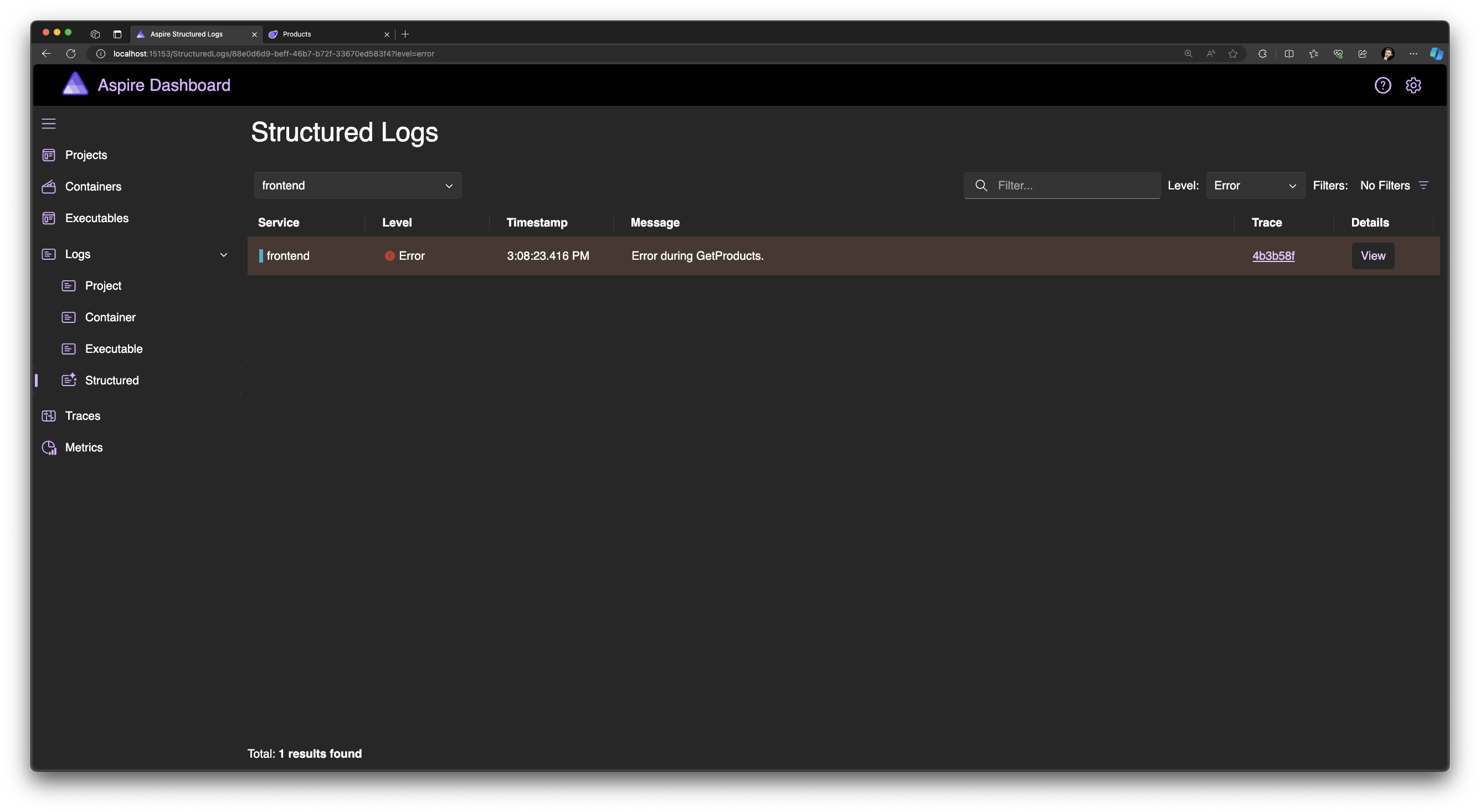Open the Copilot sidebar icon
1480x812 pixels.
(1436, 53)
